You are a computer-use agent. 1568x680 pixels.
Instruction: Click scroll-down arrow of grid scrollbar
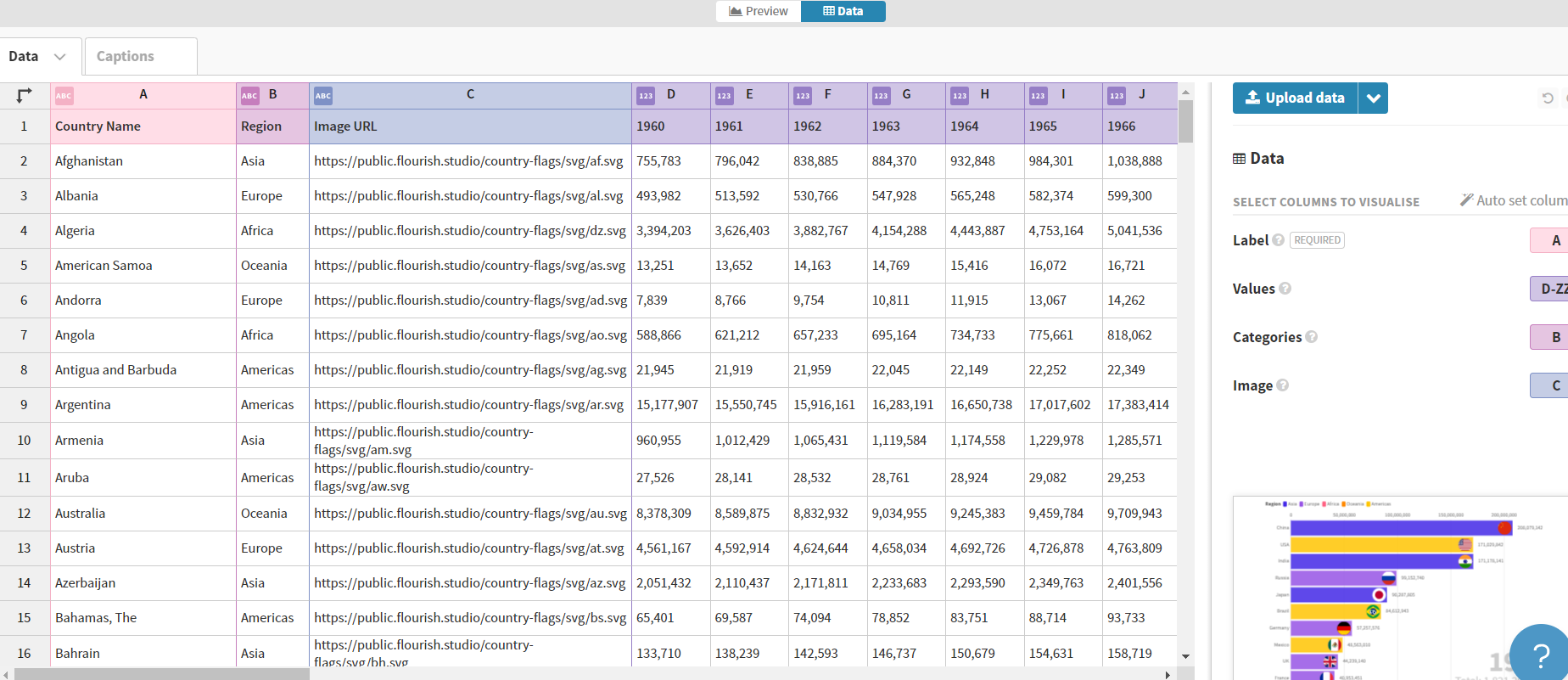[1185, 656]
